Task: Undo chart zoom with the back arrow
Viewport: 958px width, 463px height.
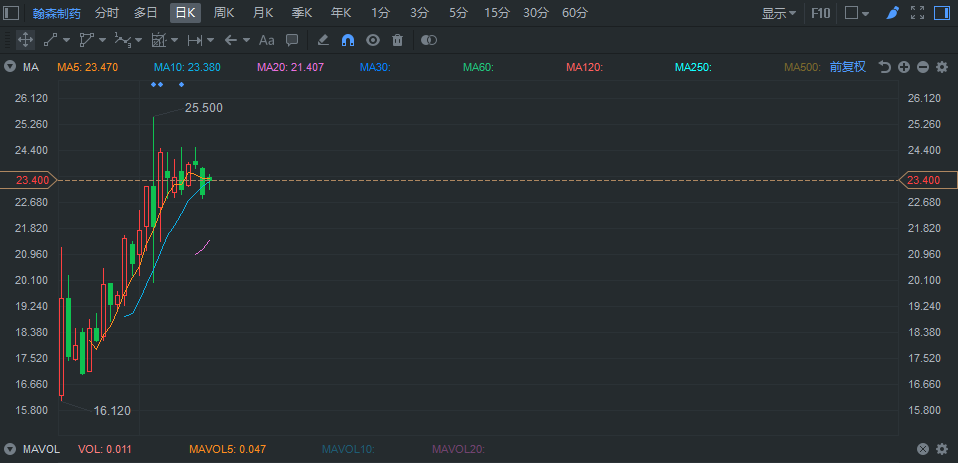Action: tap(885, 67)
